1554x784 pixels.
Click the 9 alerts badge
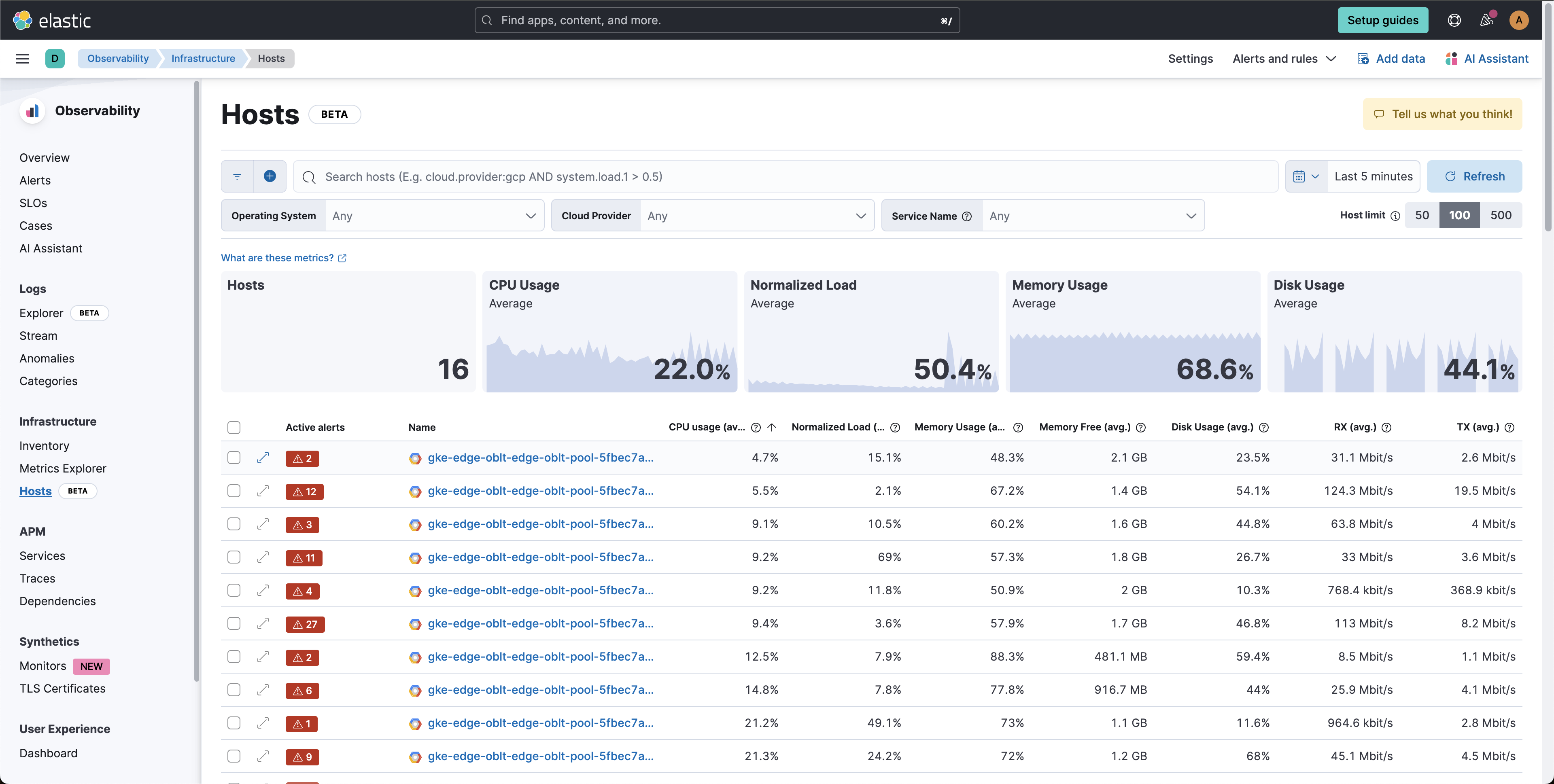click(x=302, y=757)
